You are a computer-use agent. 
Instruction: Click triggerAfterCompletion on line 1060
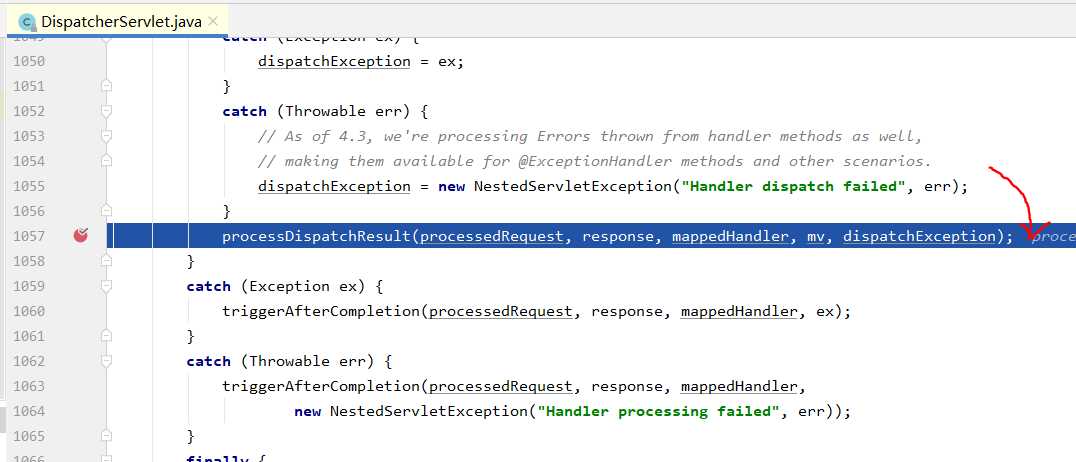(320, 312)
